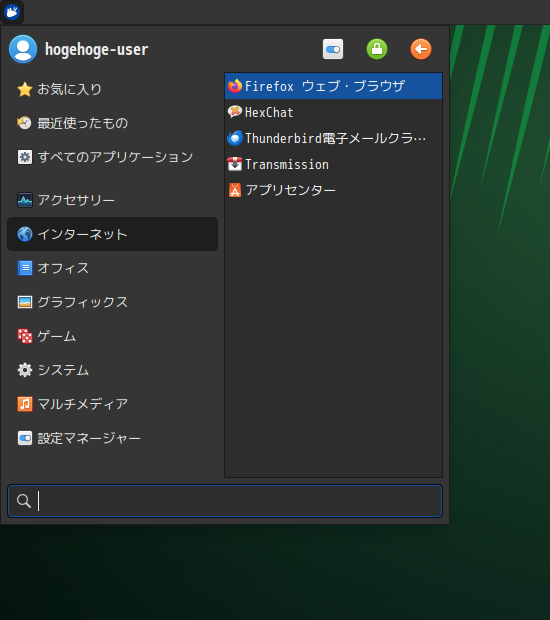
Task: Choose the グラフィックス category
Action: pos(112,302)
